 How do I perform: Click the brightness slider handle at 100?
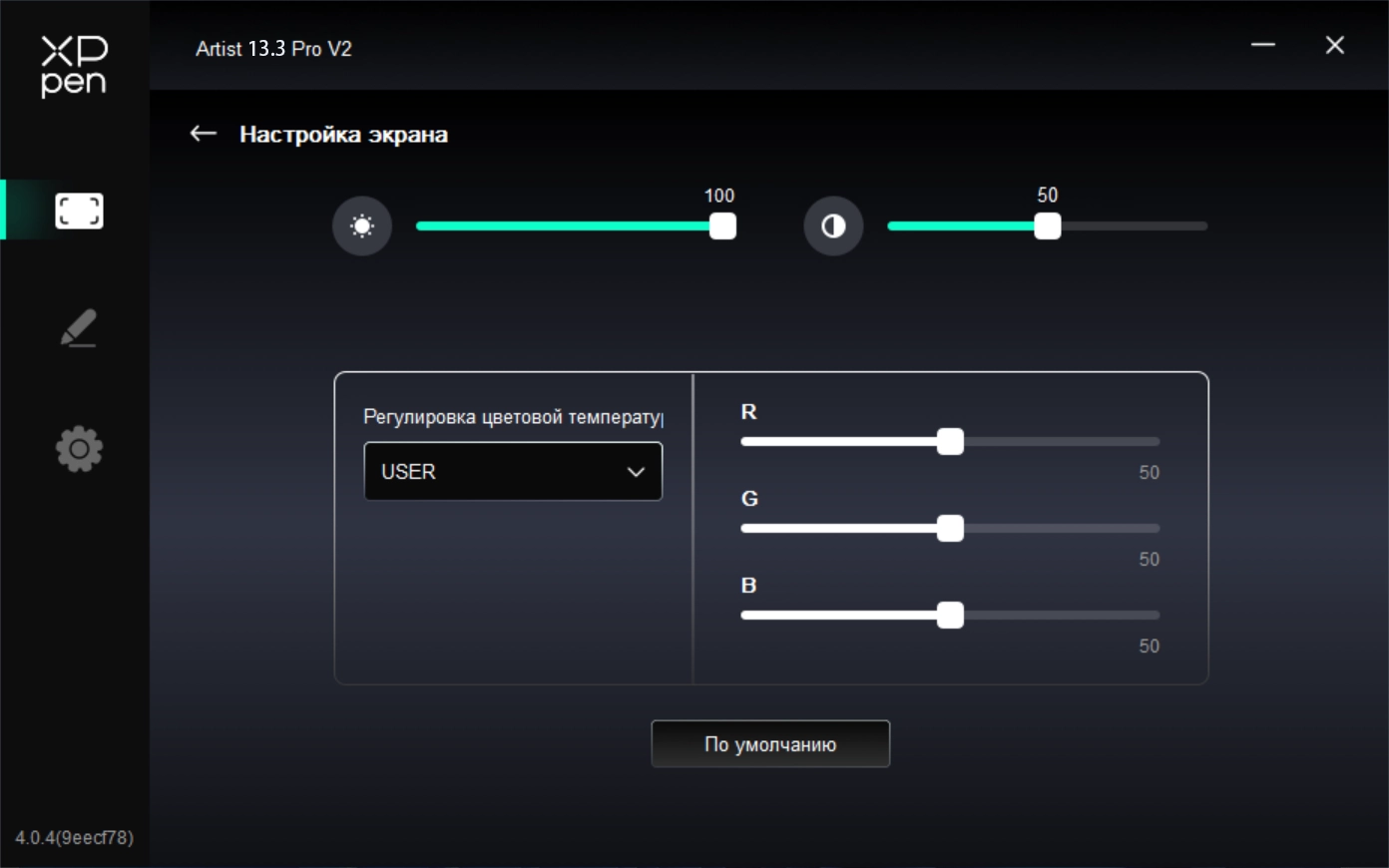coord(722,226)
